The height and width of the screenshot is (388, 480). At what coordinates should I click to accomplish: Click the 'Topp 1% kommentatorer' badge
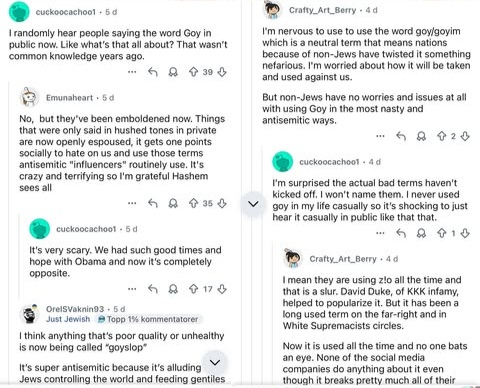coord(148,319)
